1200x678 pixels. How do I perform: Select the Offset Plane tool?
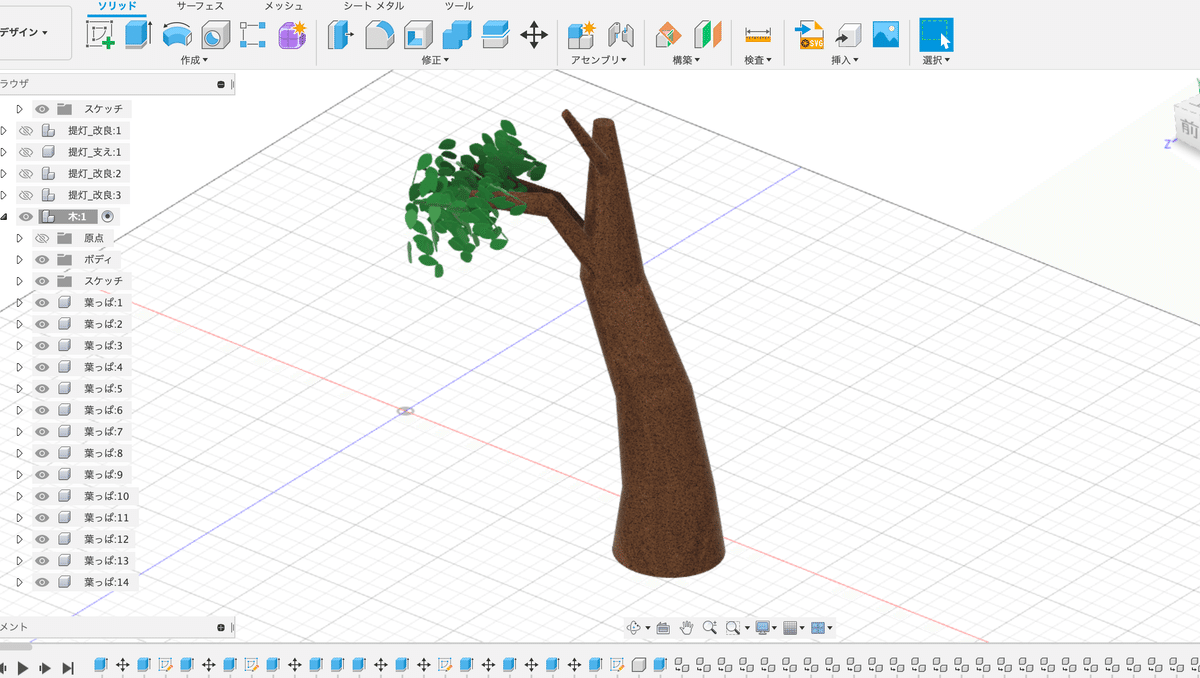tap(668, 36)
